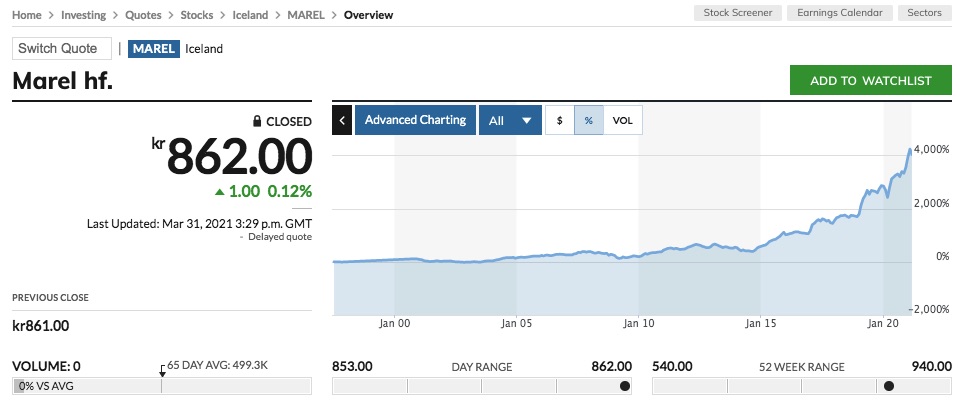Navigate to Stocks breadcrumb
970x408 pixels.
[199, 15]
